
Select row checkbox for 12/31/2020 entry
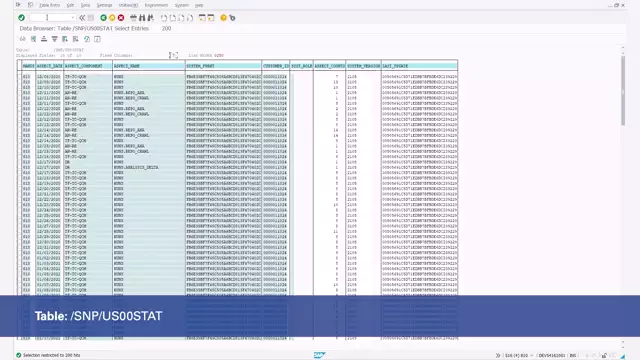(19, 247)
